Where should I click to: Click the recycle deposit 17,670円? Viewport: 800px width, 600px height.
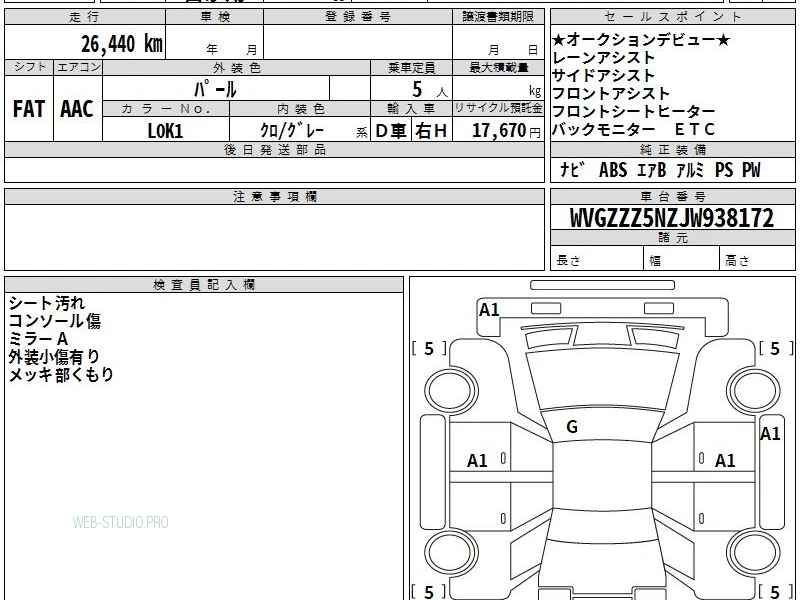506,131
